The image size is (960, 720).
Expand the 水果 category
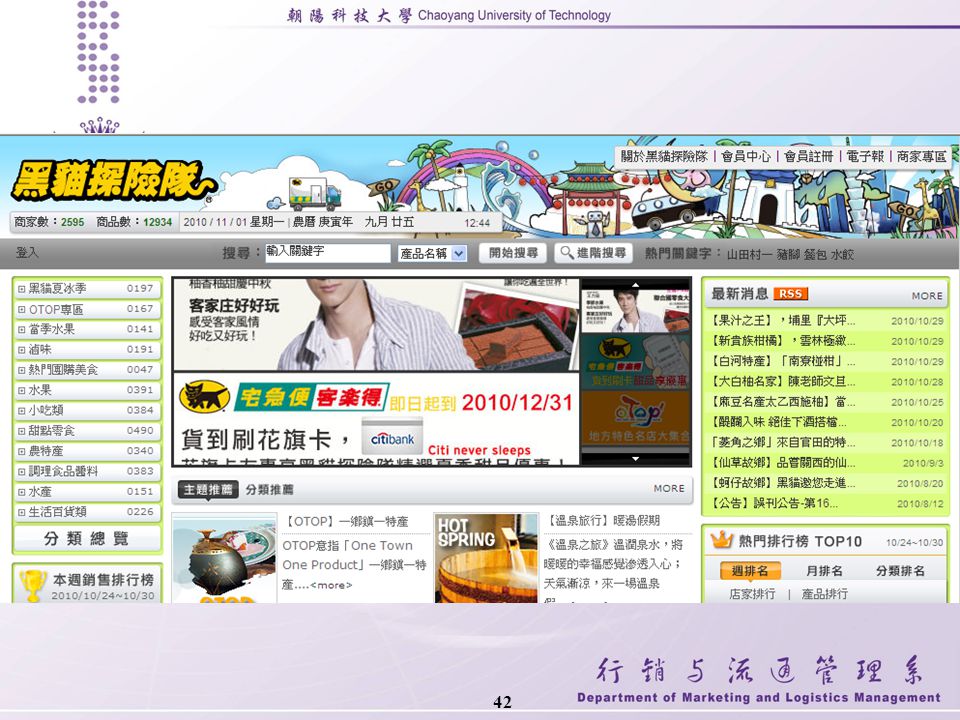[x=21, y=390]
